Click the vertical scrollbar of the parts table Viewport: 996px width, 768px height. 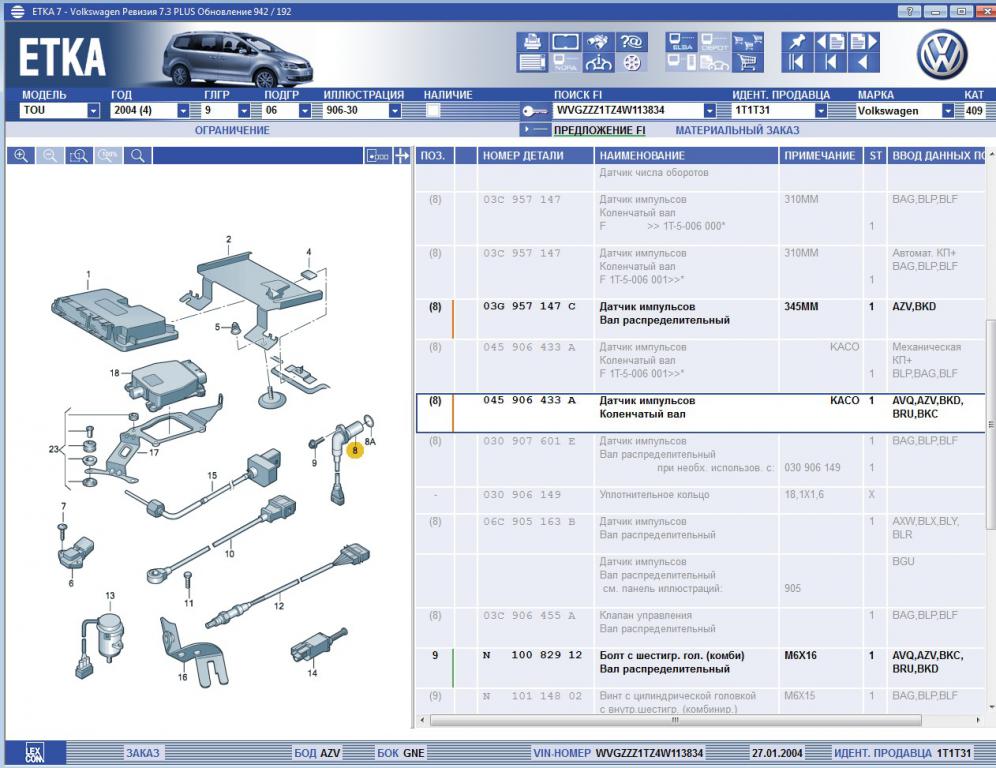pos(990,424)
